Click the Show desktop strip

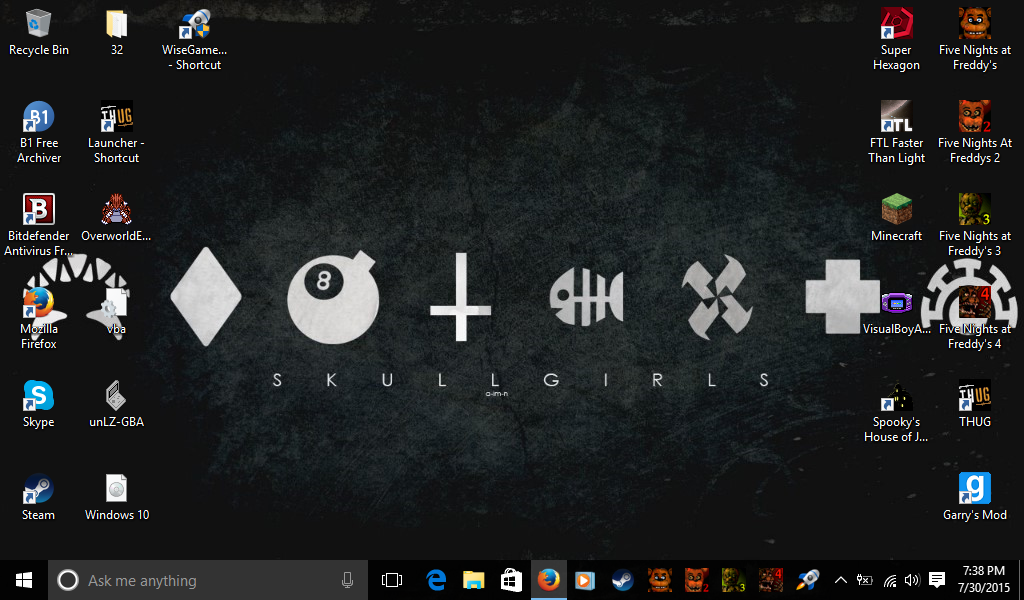(x=1021, y=580)
